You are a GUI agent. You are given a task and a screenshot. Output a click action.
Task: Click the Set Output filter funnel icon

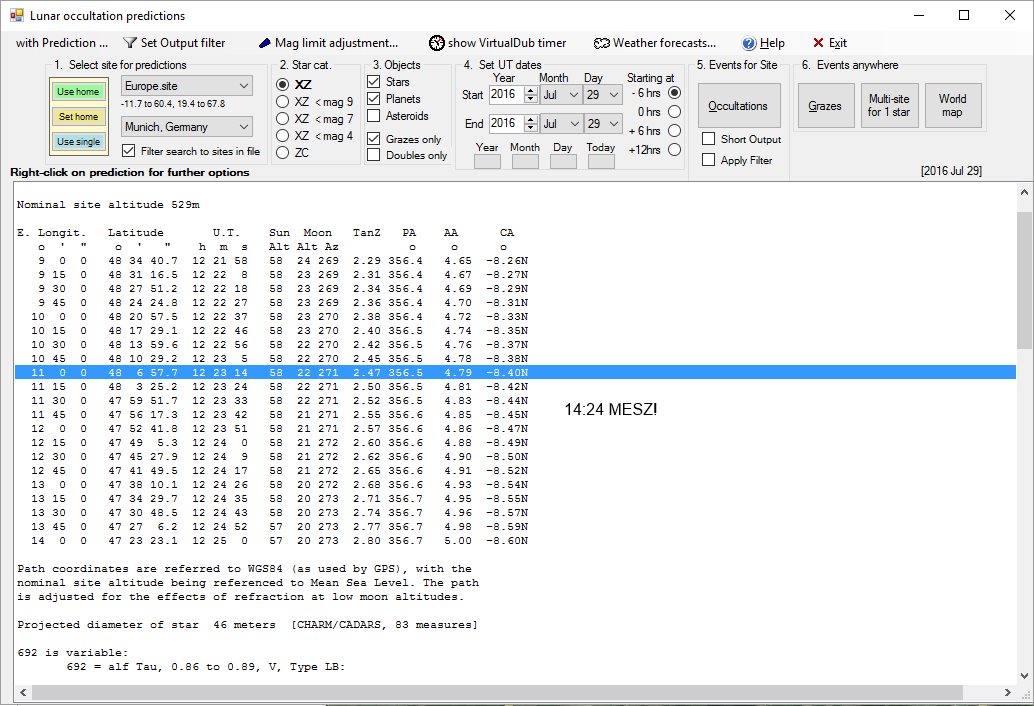pyautogui.click(x=129, y=43)
